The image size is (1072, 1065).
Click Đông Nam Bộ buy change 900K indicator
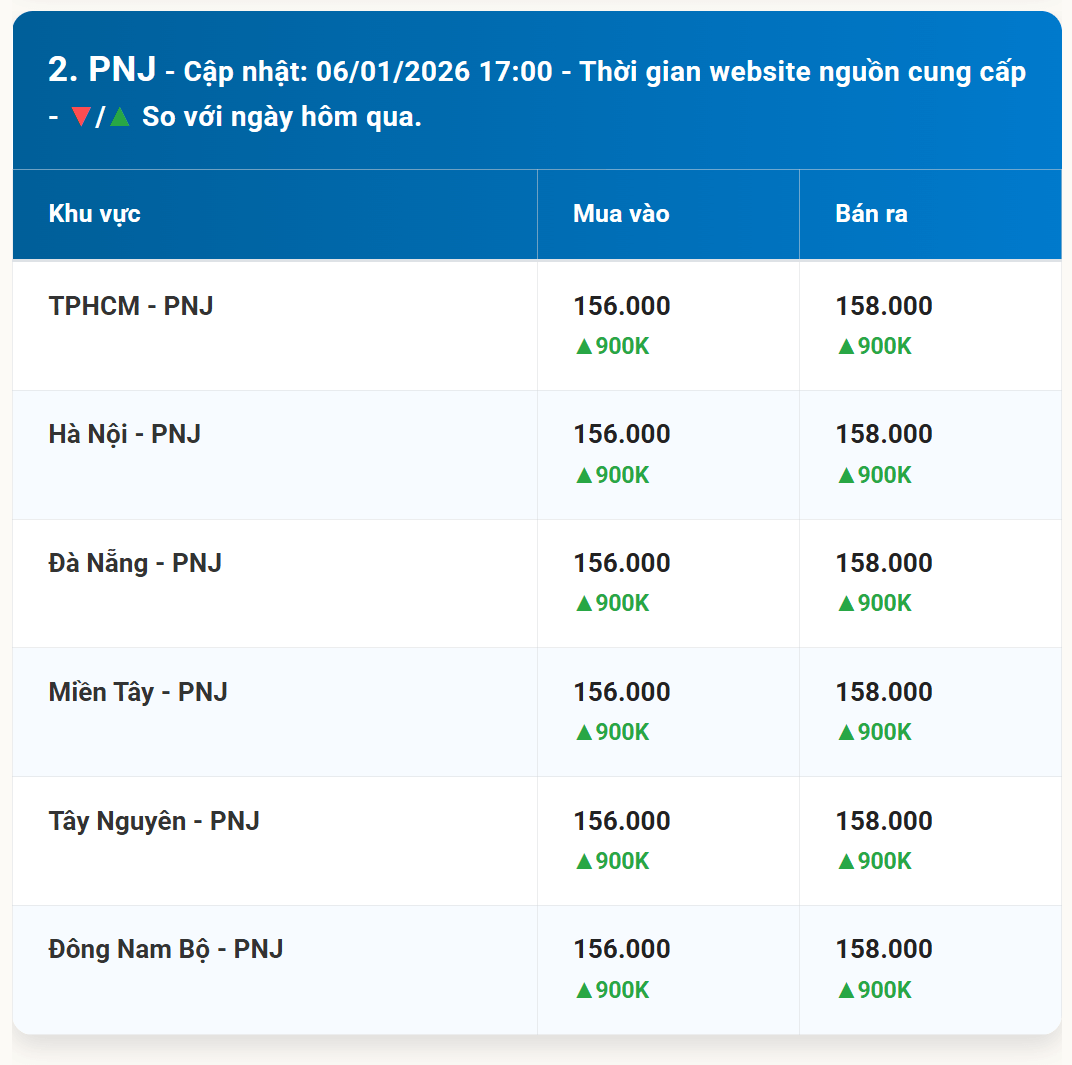pos(613,990)
